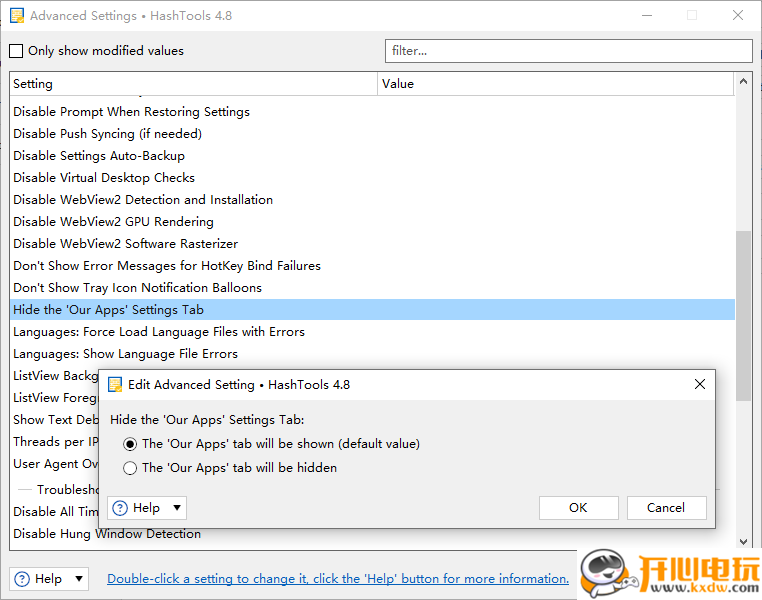Click the question mark icon in bottom Help
Viewport: 762px width, 600px height.
(x=22, y=579)
